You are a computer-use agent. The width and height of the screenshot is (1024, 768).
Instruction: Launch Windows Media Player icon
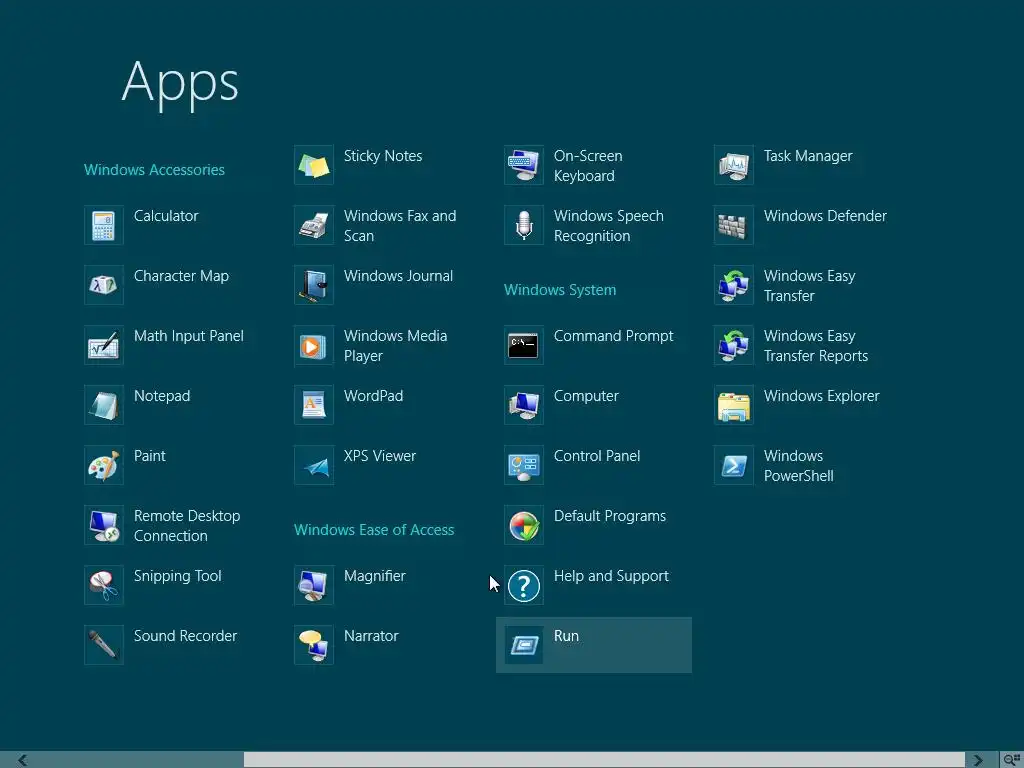[314, 345]
